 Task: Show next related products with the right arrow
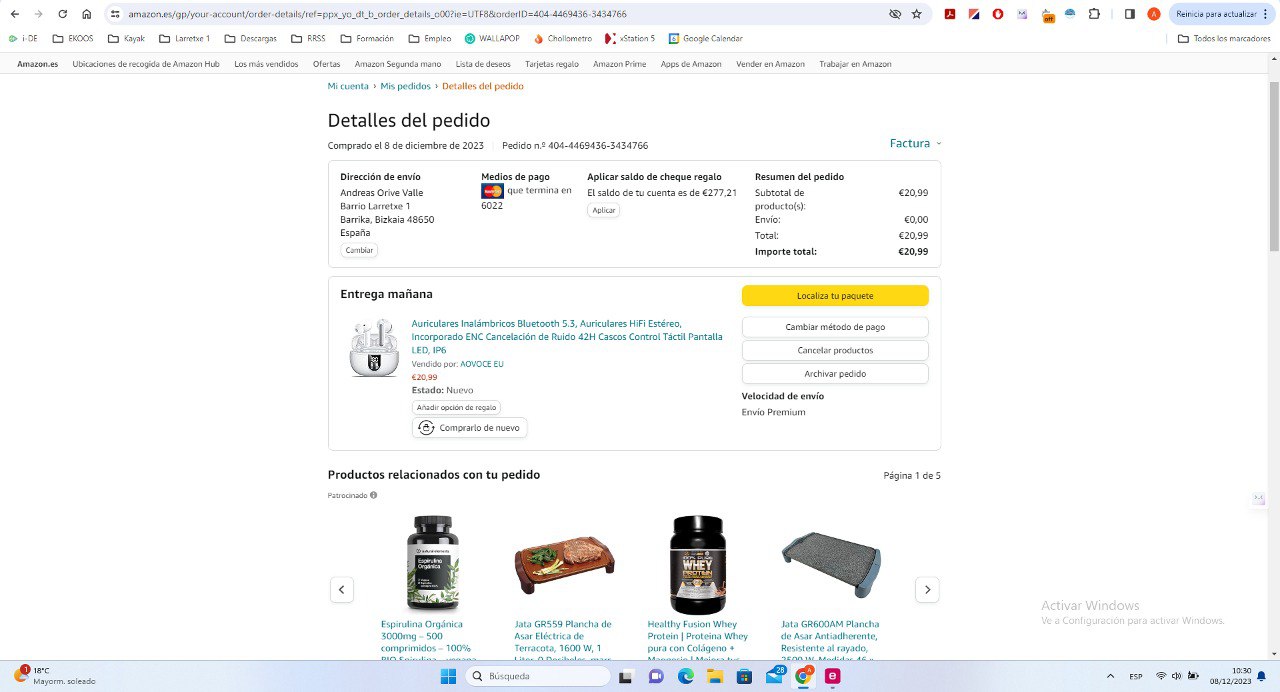click(927, 590)
